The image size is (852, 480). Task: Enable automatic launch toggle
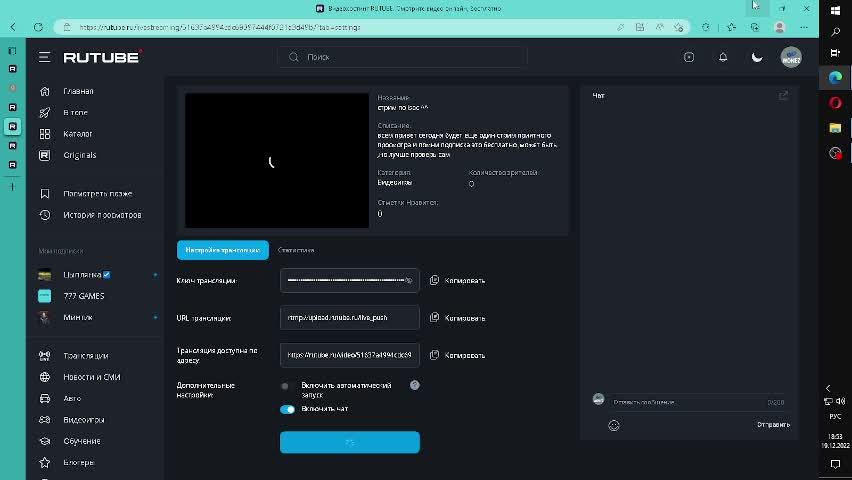click(x=287, y=386)
